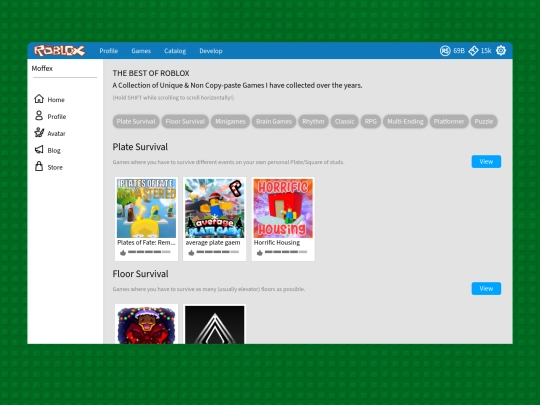Click the Moffex username in the sidebar
The image size is (540, 405).
pos(42,68)
